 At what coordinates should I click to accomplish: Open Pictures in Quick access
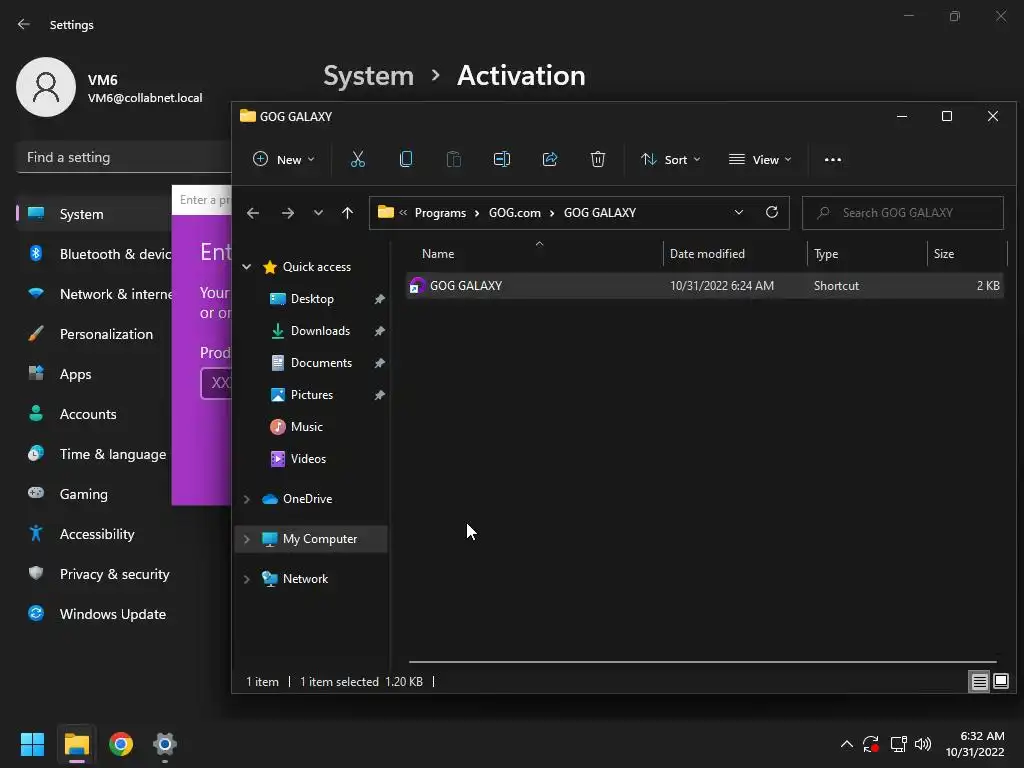[312, 395]
